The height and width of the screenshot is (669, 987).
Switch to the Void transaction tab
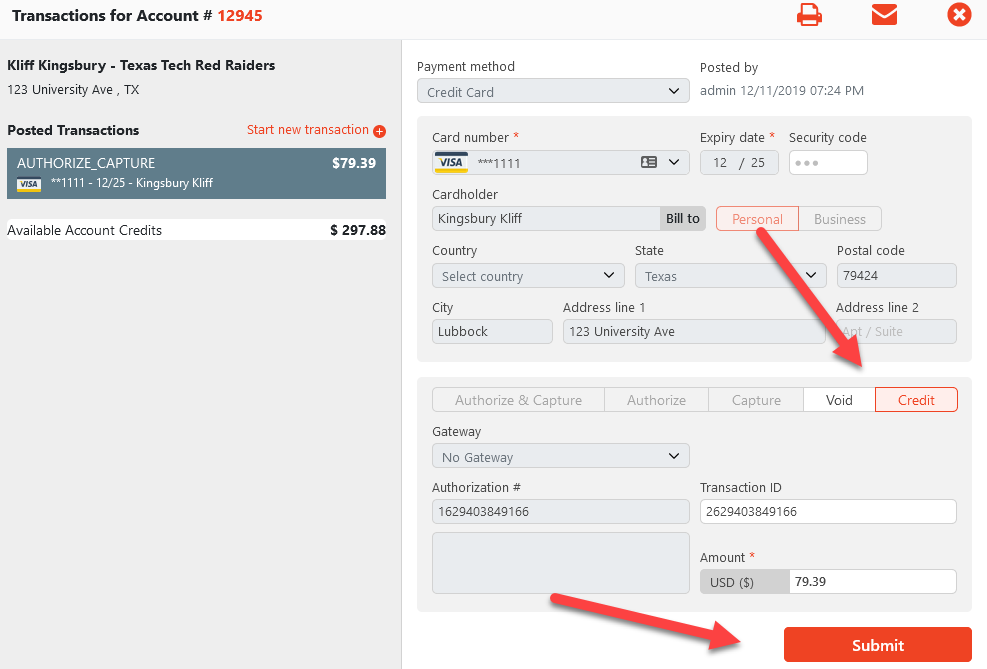tap(839, 400)
